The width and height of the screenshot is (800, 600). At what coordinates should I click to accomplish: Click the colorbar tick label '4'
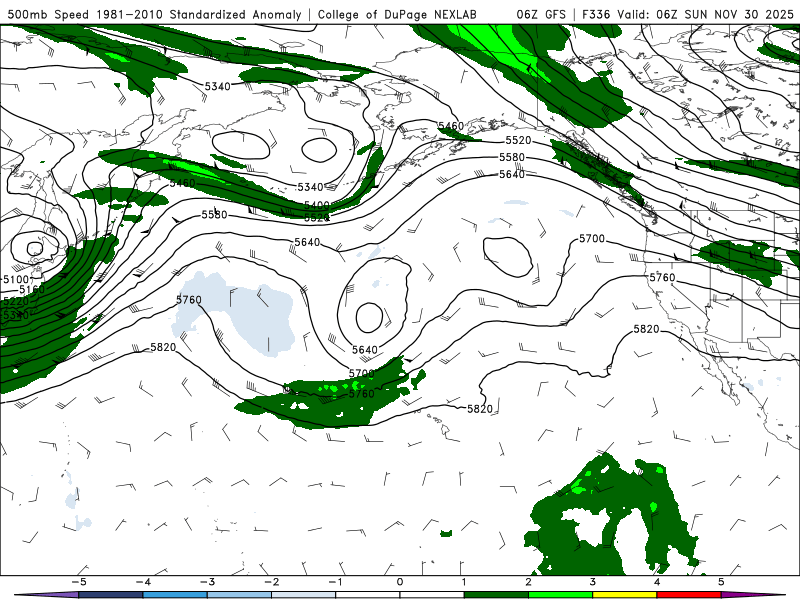pyautogui.click(x=657, y=582)
